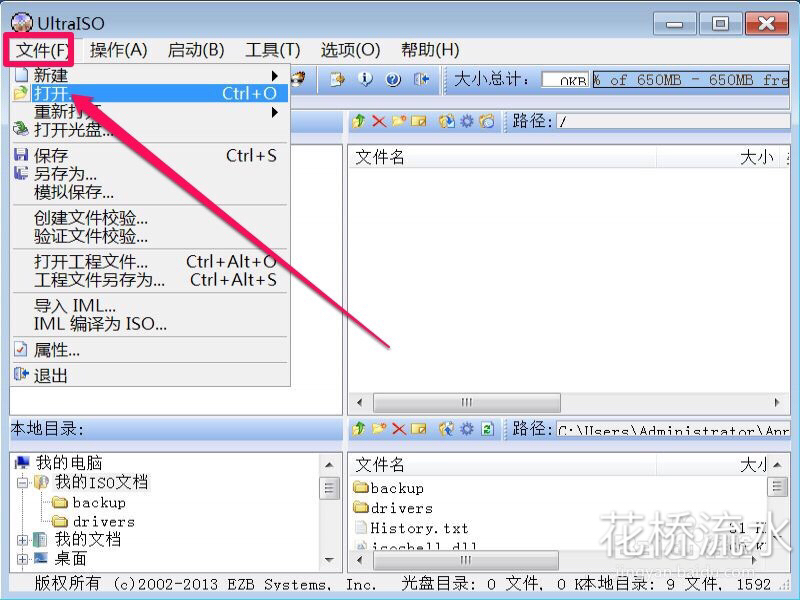
Task: Collapse the 我的ISO文档 tree node
Action: tap(22, 480)
